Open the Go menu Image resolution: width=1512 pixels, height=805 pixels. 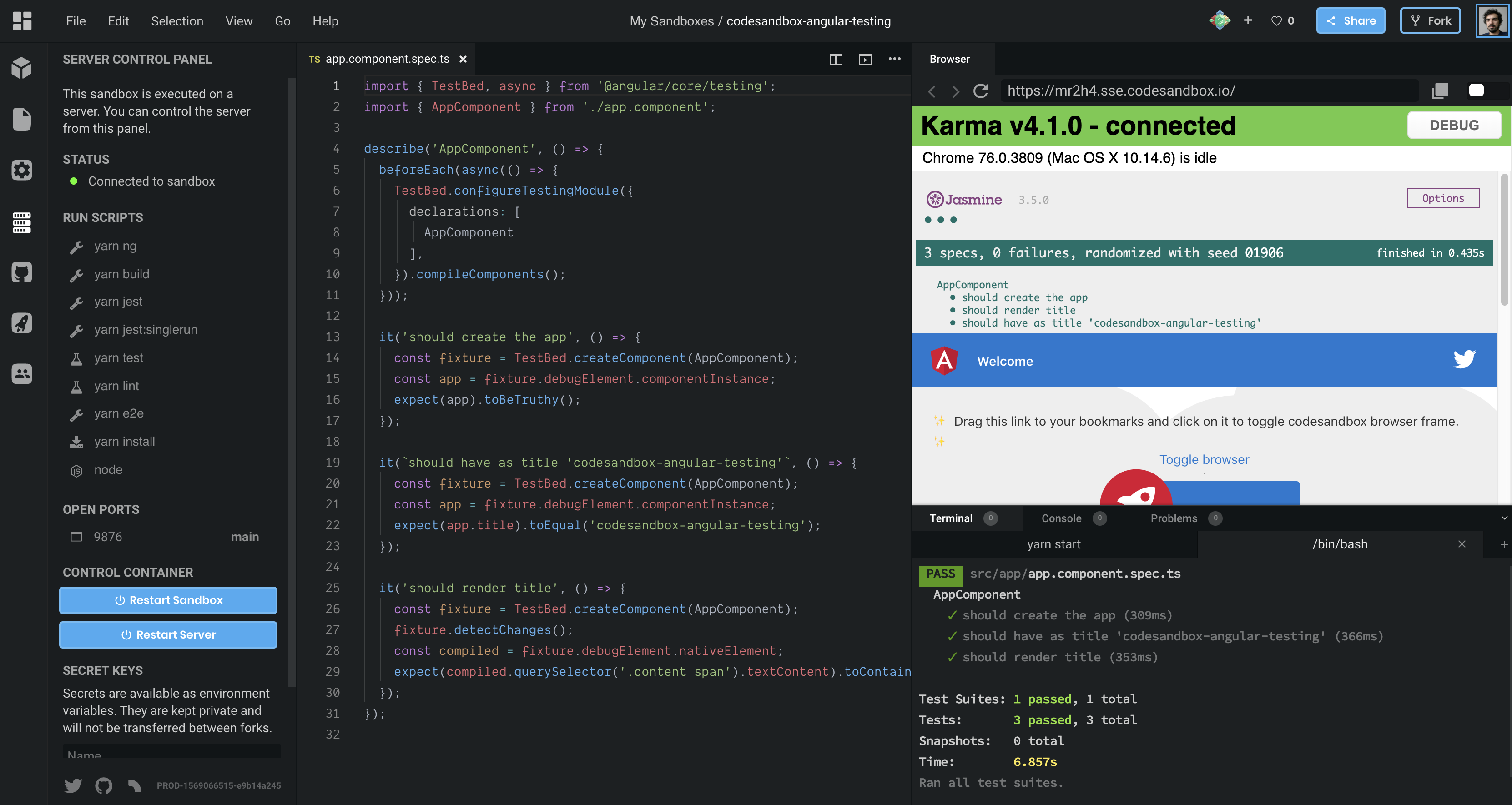[282, 21]
